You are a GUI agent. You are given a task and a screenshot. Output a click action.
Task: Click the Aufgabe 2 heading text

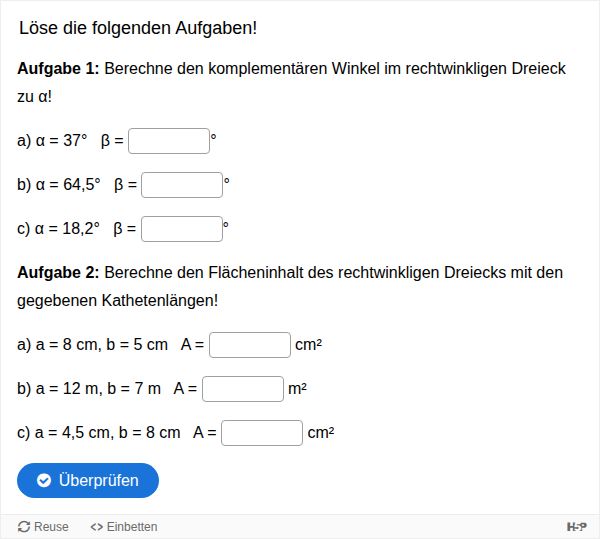(58, 272)
